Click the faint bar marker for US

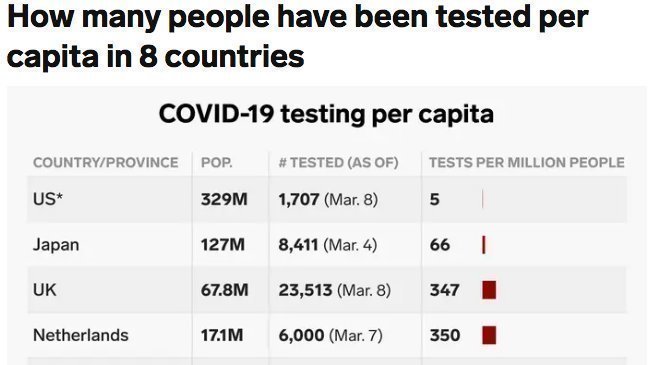[483, 200]
